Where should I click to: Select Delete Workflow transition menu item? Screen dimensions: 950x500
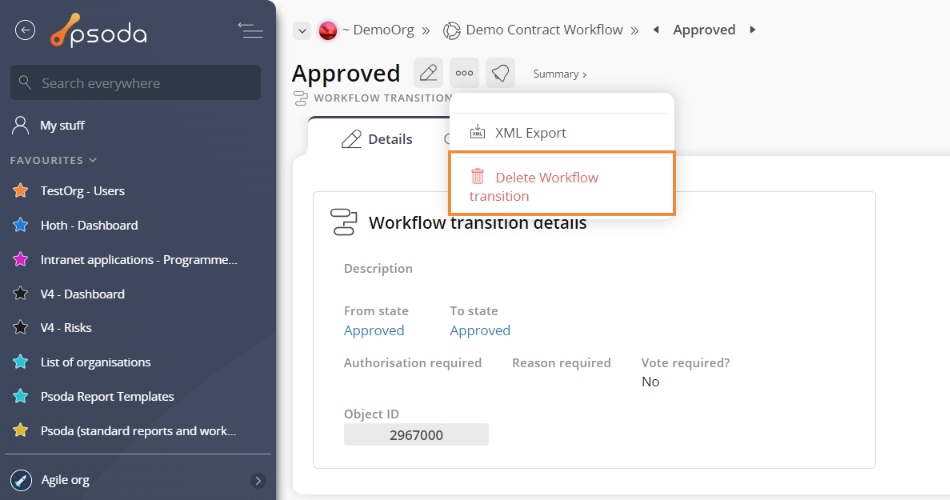click(x=562, y=184)
